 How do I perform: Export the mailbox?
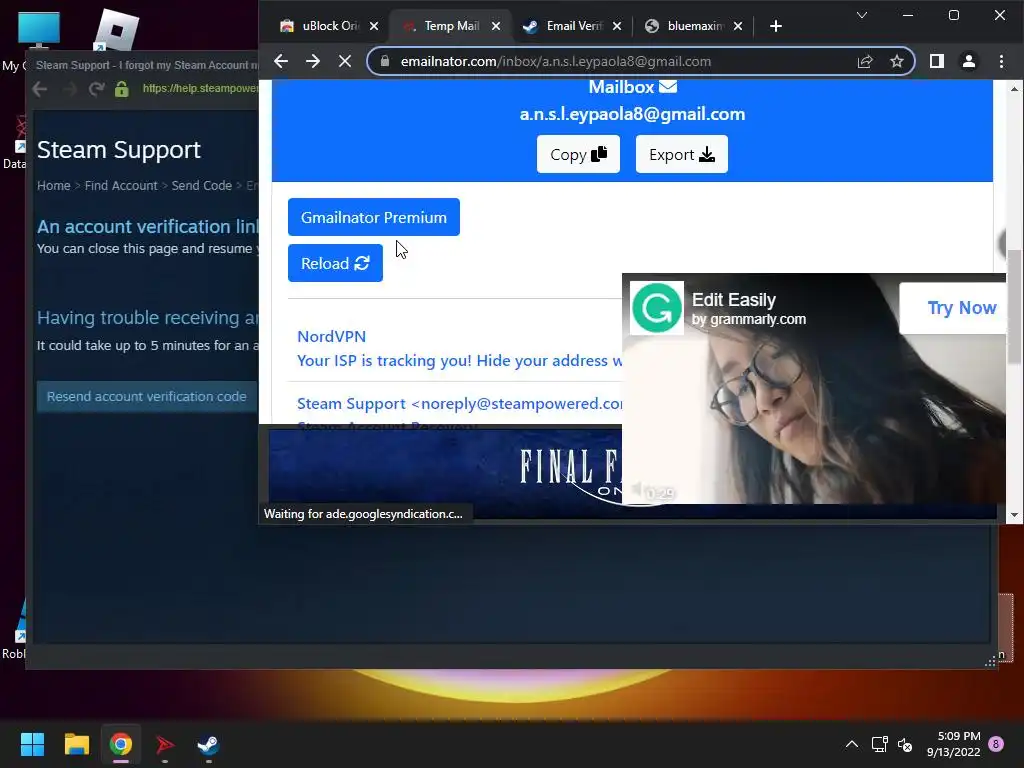pyautogui.click(x=682, y=154)
